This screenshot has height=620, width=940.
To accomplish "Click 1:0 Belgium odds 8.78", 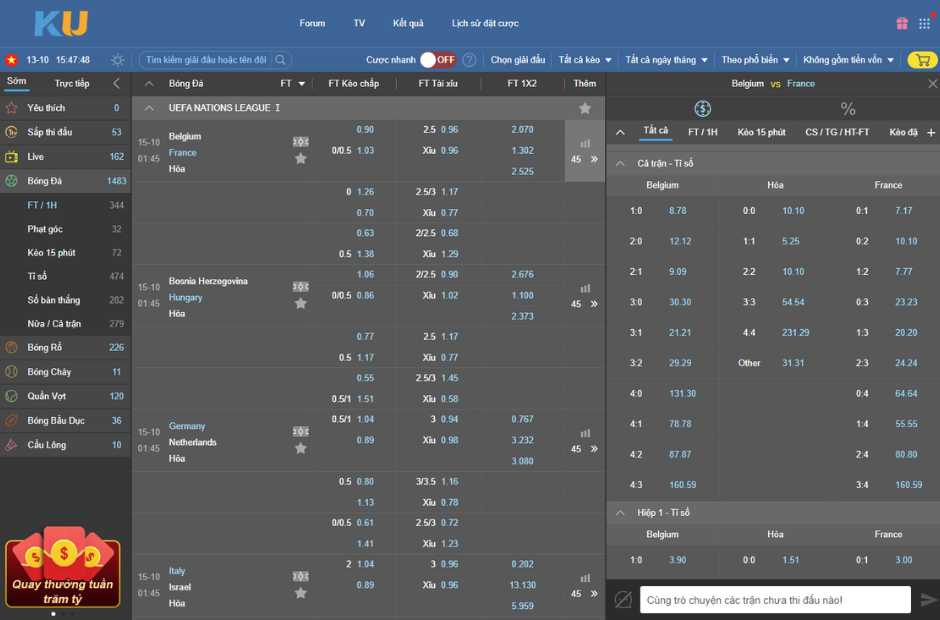I will (x=677, y=210).
